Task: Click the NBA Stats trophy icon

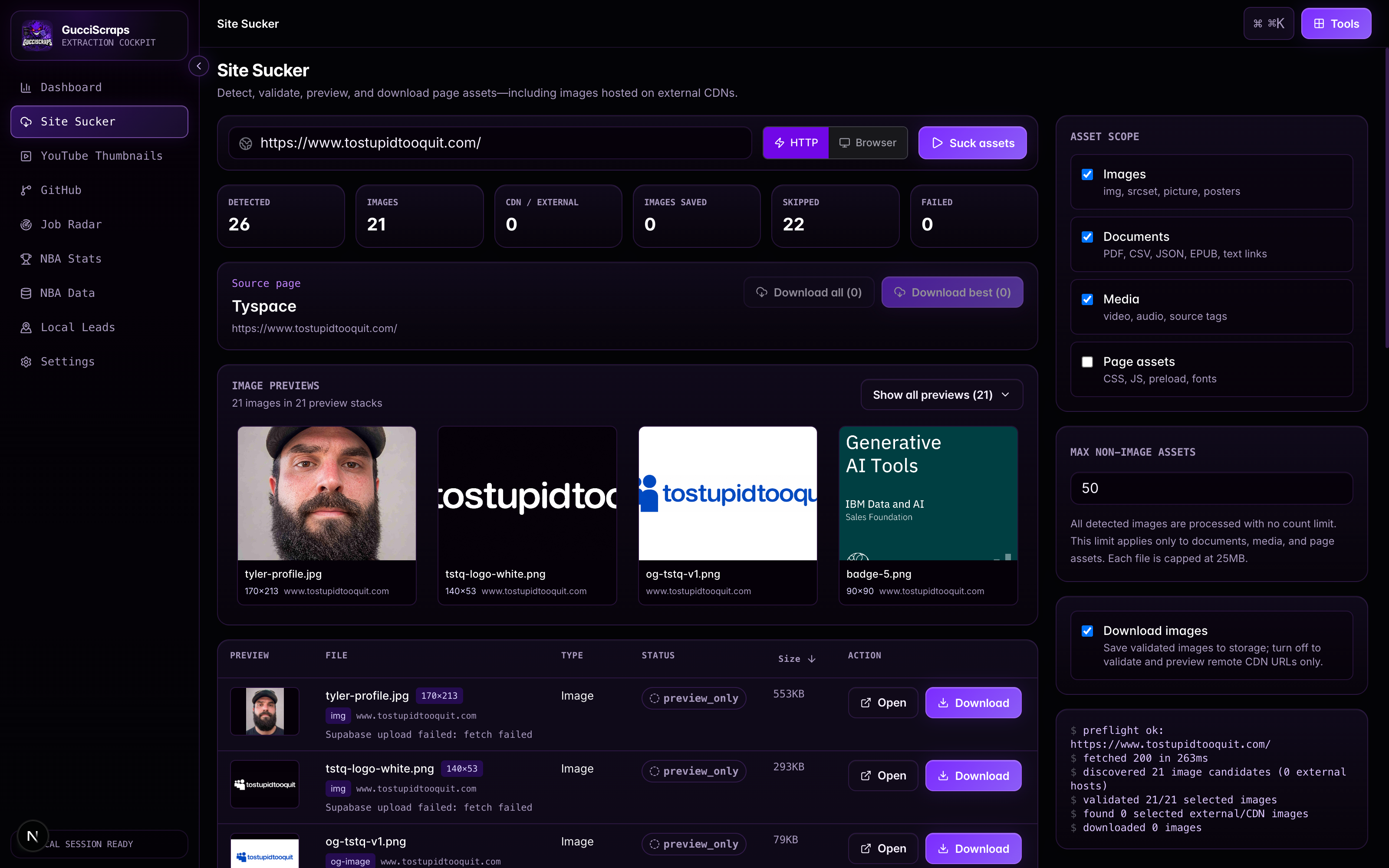Action: (26, 259)
